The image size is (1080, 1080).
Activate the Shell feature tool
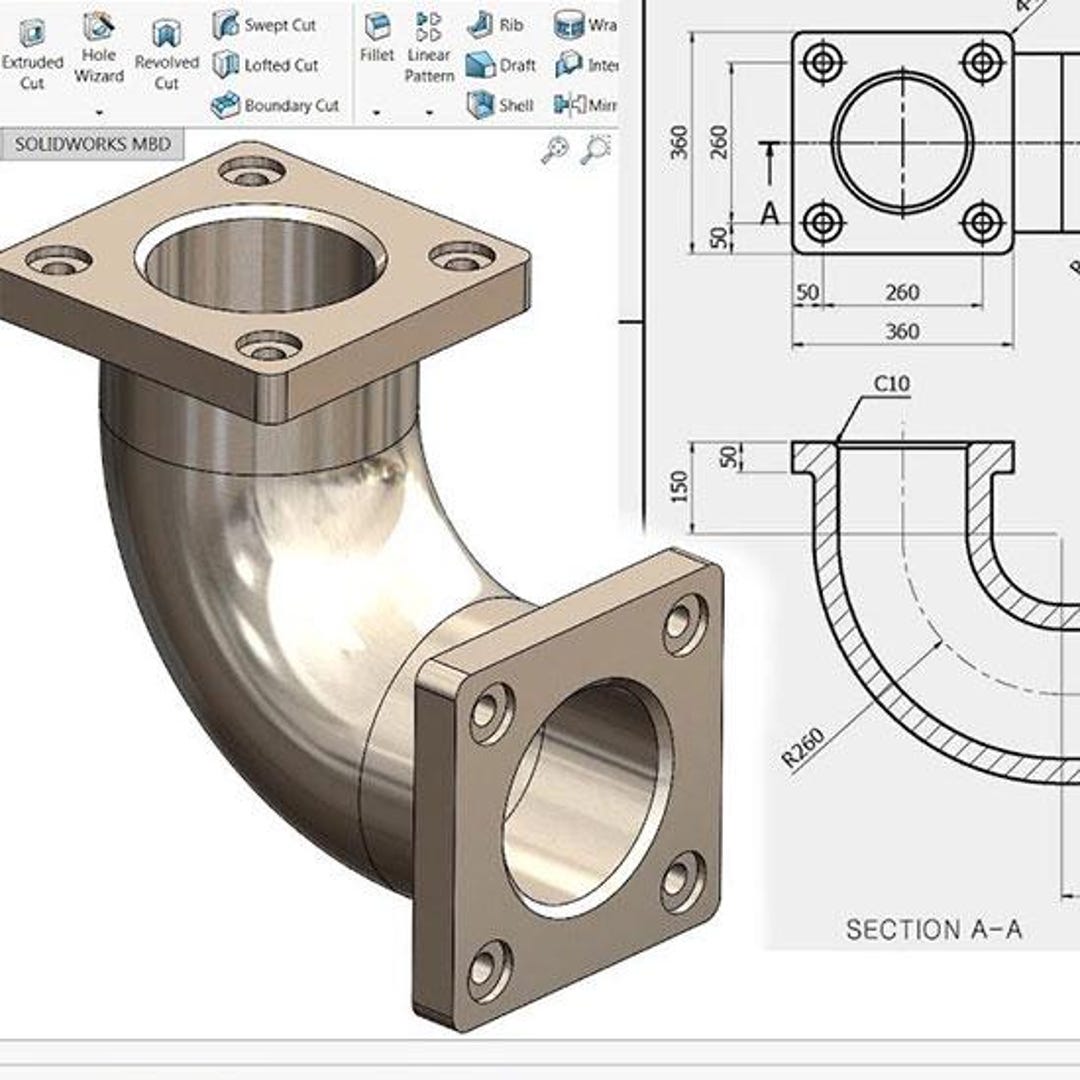tap(500, 105)
